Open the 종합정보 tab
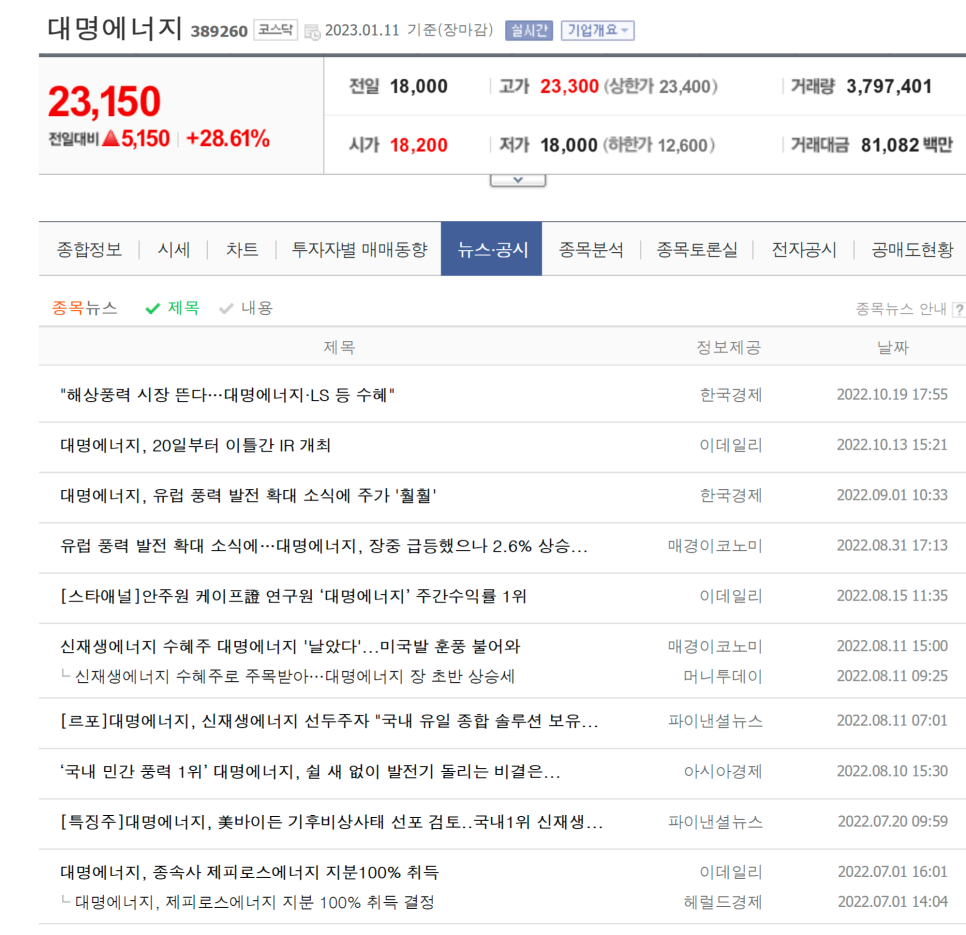Viewport: 966px width, 935px height. [x=89, y=249]
